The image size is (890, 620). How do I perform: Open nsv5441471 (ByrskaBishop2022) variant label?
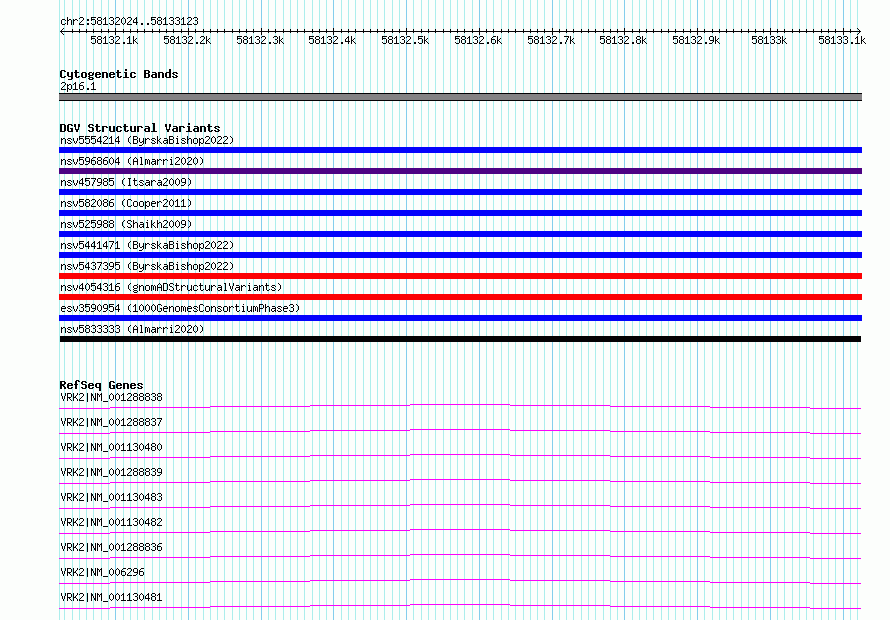[x=147, y=245]
